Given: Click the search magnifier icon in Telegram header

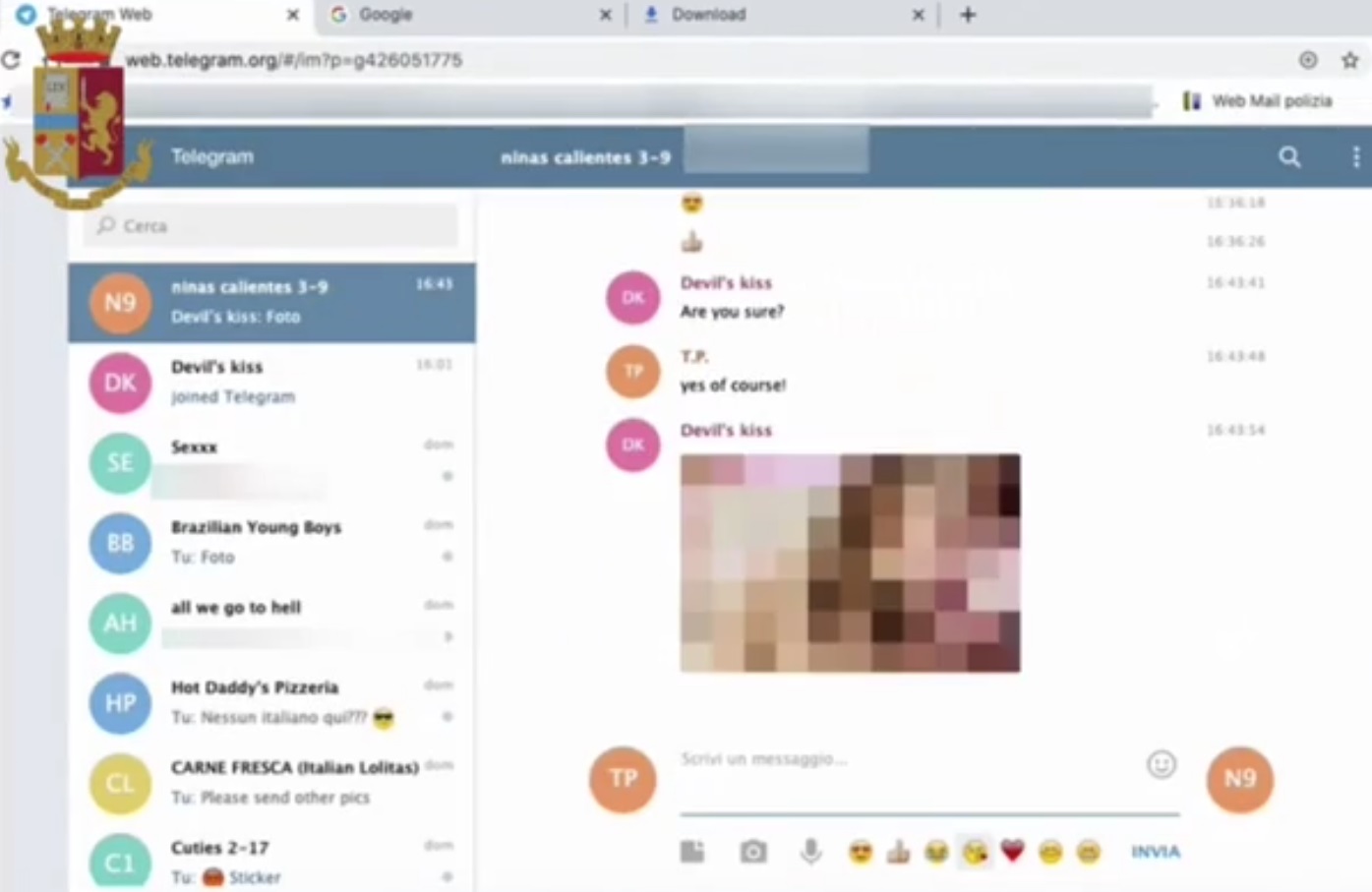Looking at the screenshot, I should 1289,157.
